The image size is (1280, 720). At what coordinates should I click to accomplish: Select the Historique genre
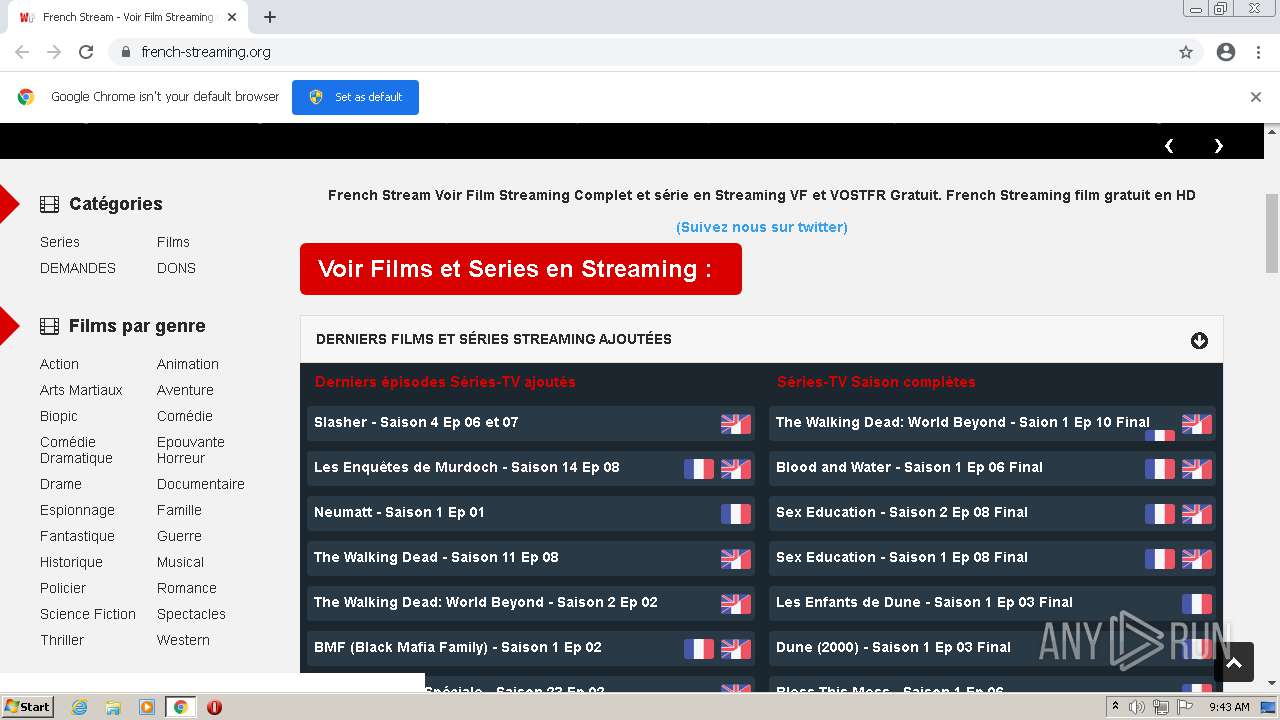(71, 562)
